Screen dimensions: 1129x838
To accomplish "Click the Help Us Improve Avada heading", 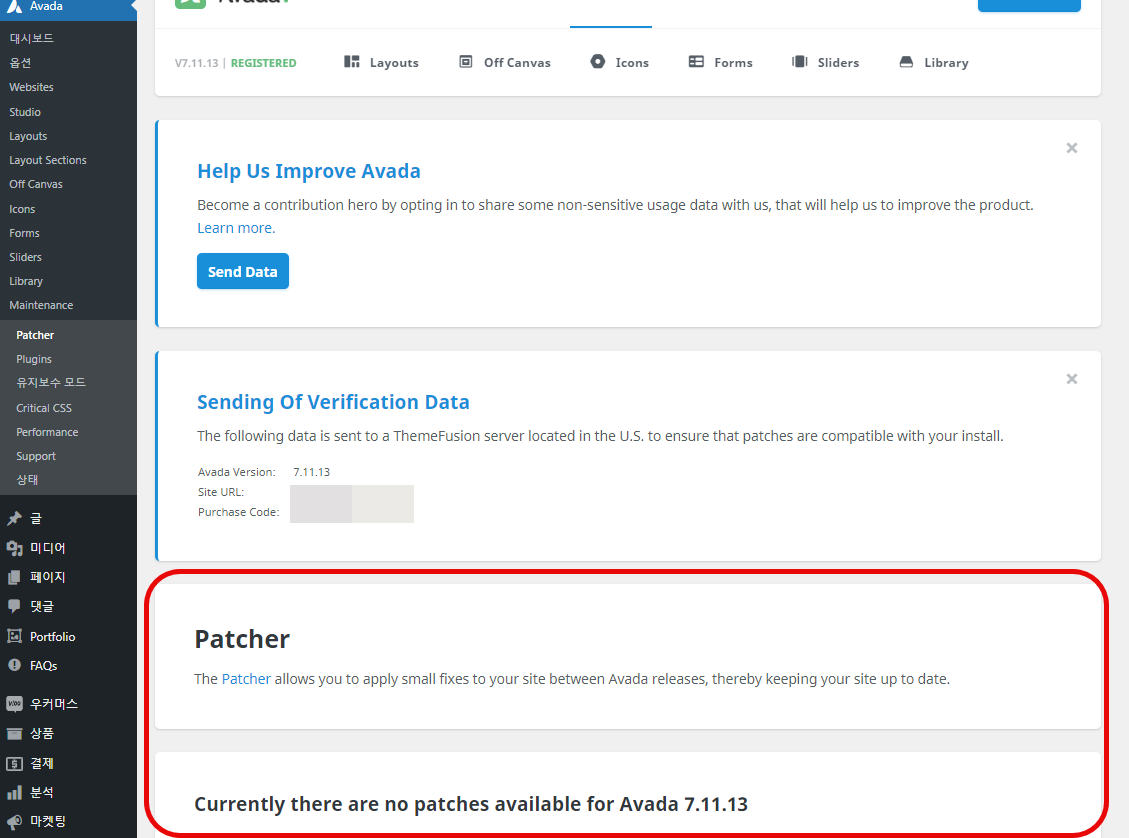I will click(x=309, y=171).
